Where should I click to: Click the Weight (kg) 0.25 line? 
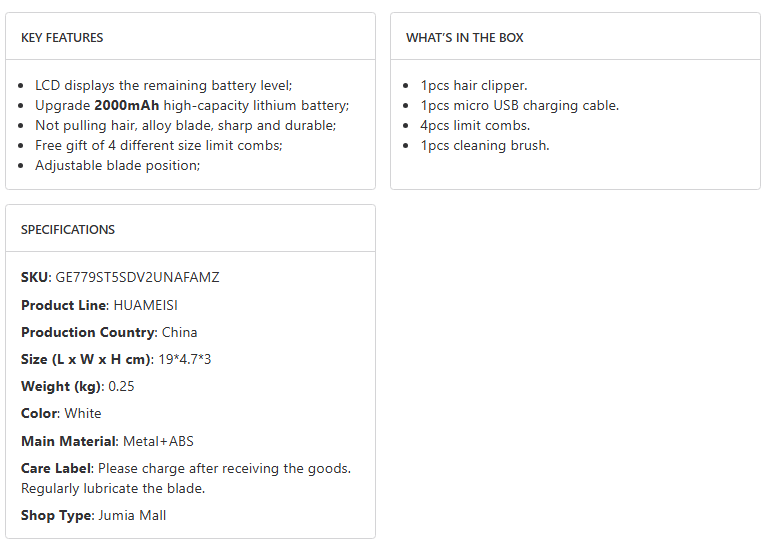tap(78, 386)
